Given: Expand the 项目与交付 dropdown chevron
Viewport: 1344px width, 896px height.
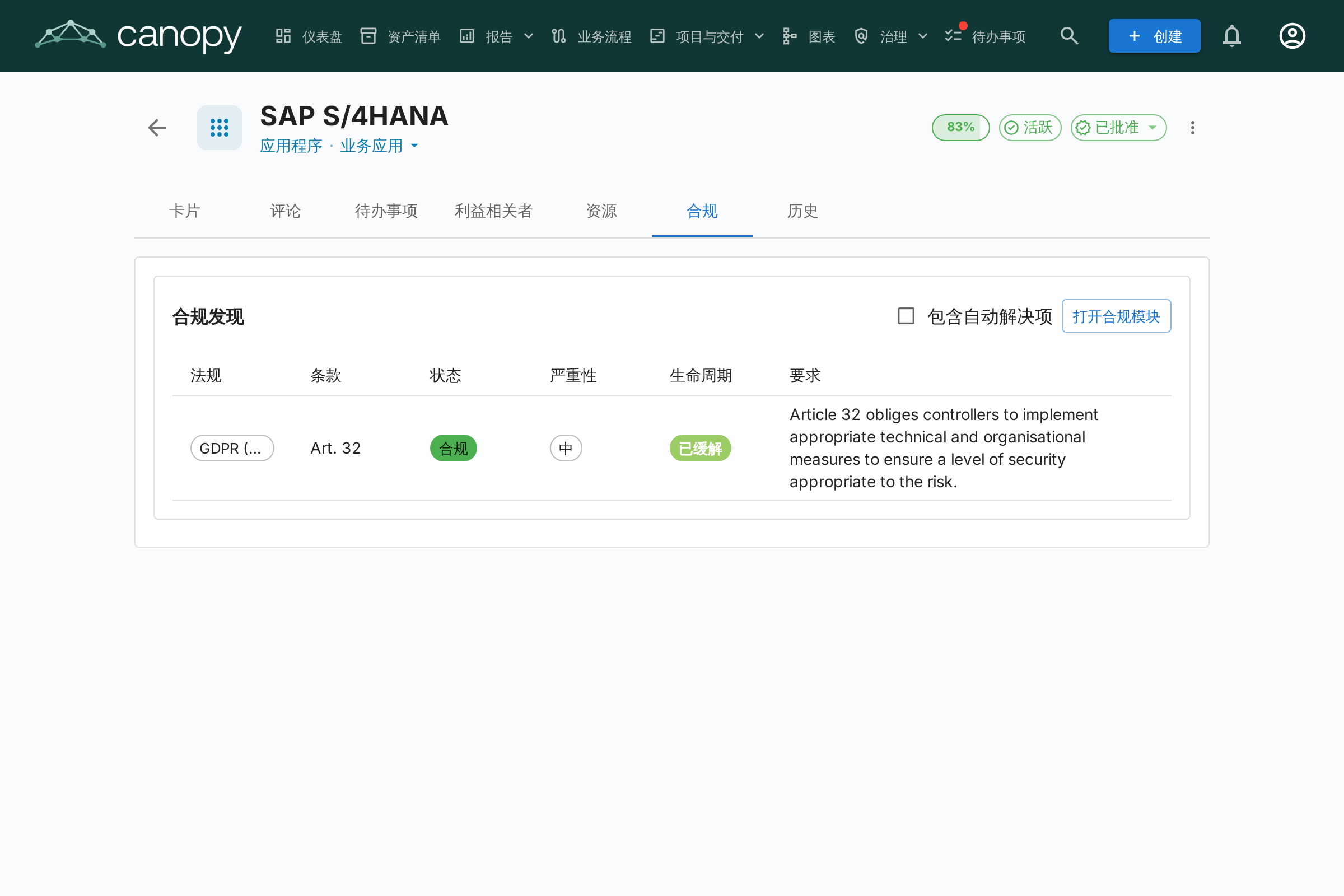Looking at the screenshot, I should pyautogui.click(x=759, y=36).
